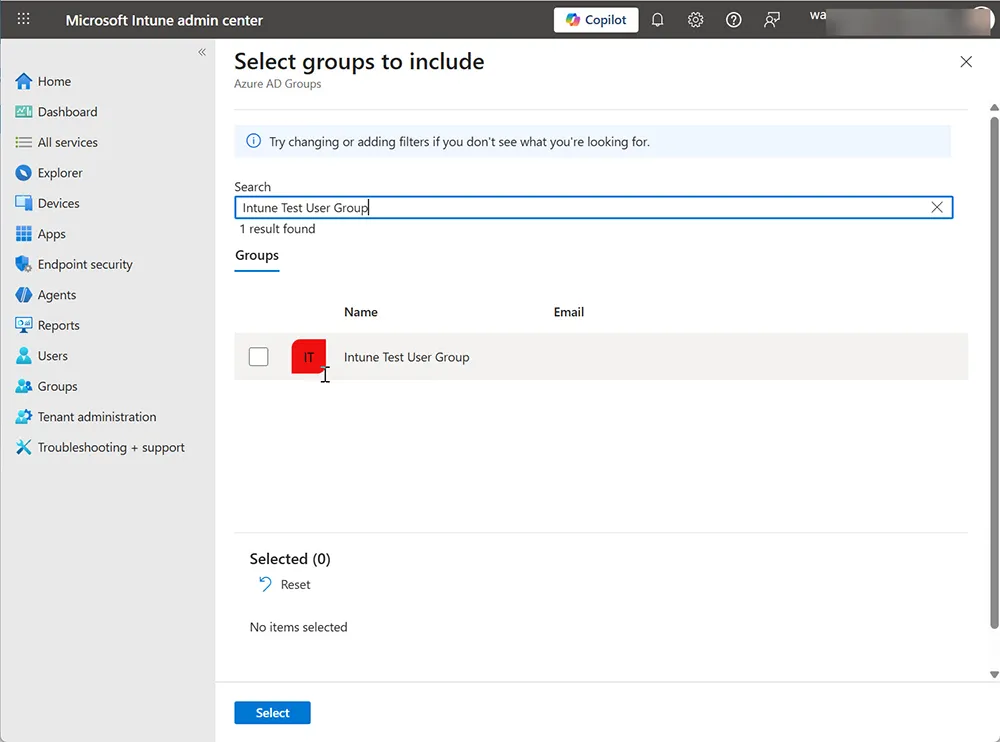Click the Select button
The width and height of the screenshot is (1000, 742).
272,712
